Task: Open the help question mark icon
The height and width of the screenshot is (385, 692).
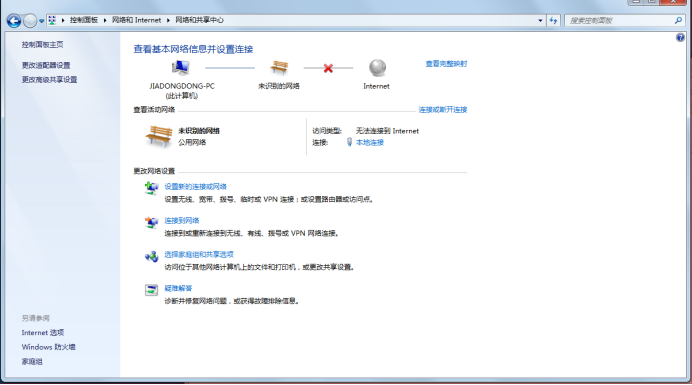Action: (680, 38)
